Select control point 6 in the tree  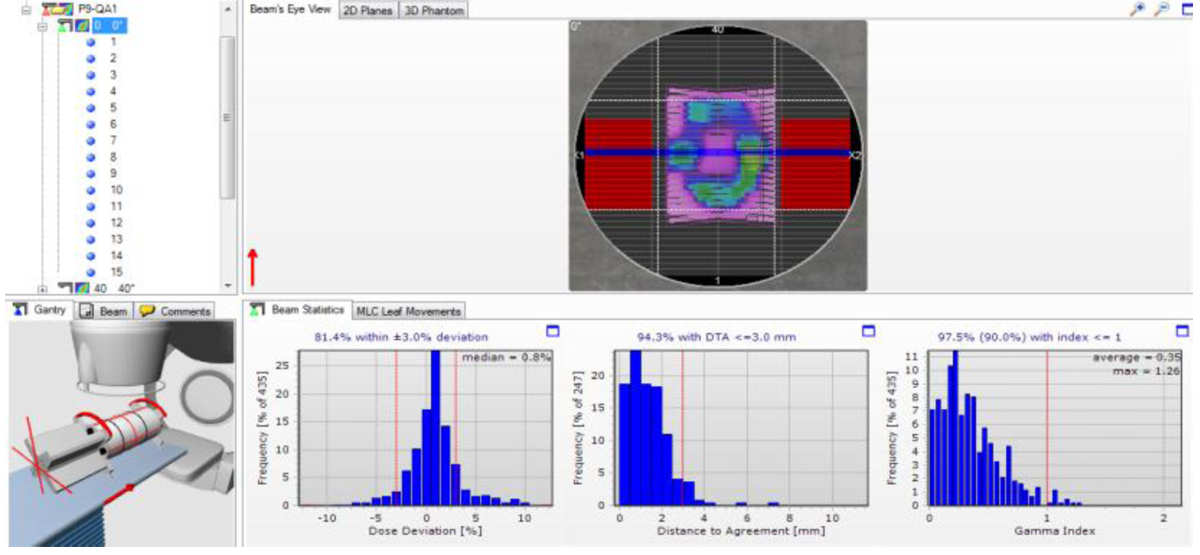point(114,124)
